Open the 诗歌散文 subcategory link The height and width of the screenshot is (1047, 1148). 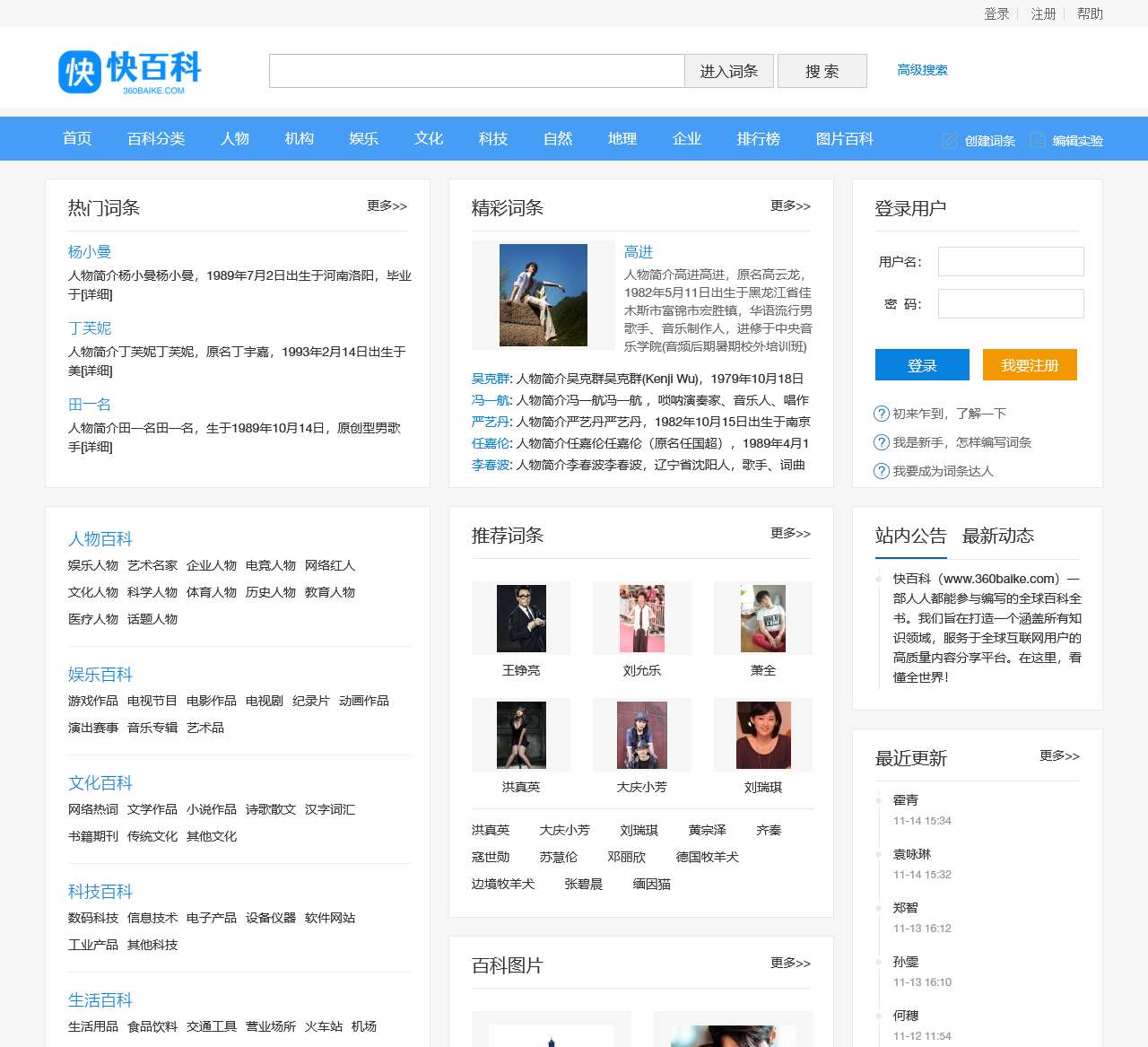click(x=271, y=809)
